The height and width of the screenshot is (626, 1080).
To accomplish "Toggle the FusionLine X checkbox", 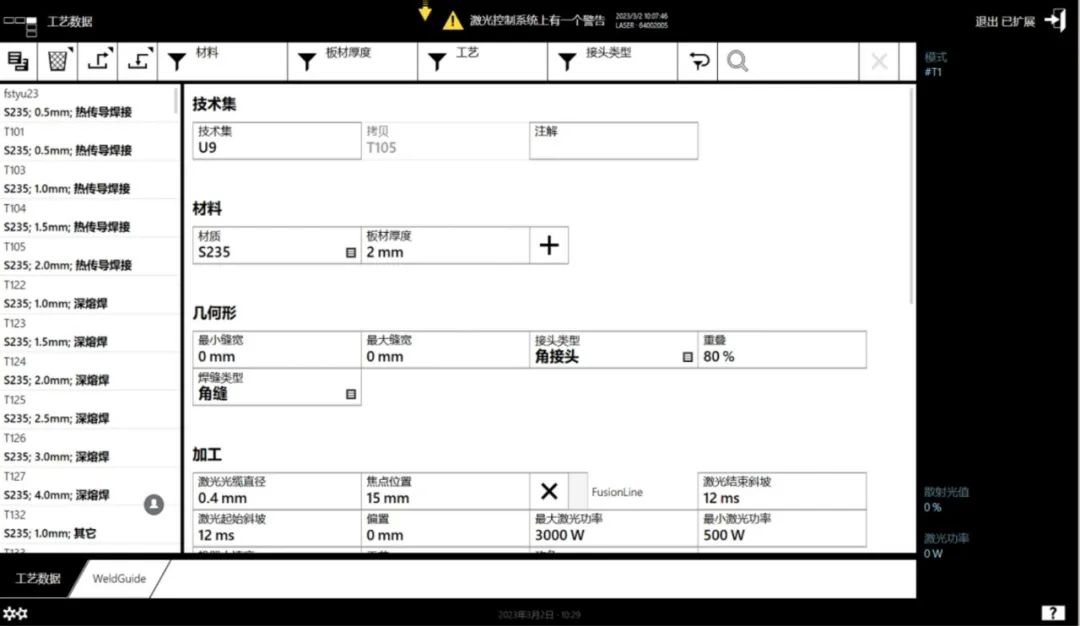I will [x=549, y=491].
